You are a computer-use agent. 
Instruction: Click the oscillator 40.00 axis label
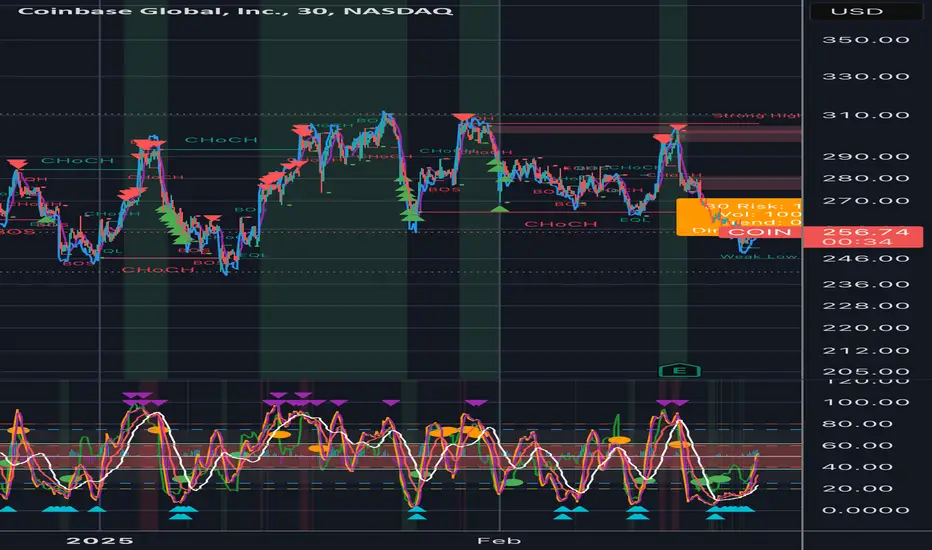point(865,467)
